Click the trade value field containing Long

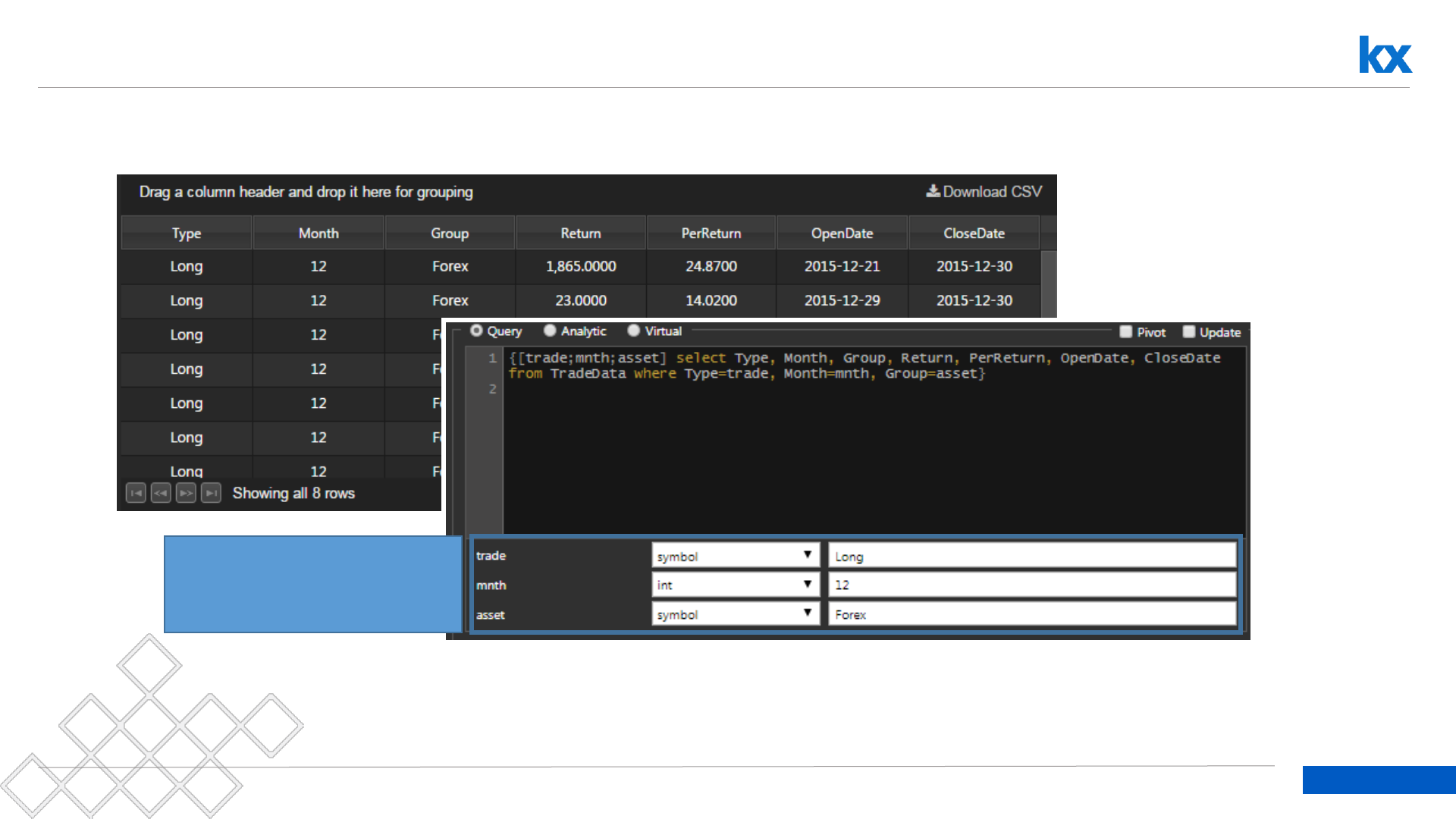click(x=1031, y=556)
